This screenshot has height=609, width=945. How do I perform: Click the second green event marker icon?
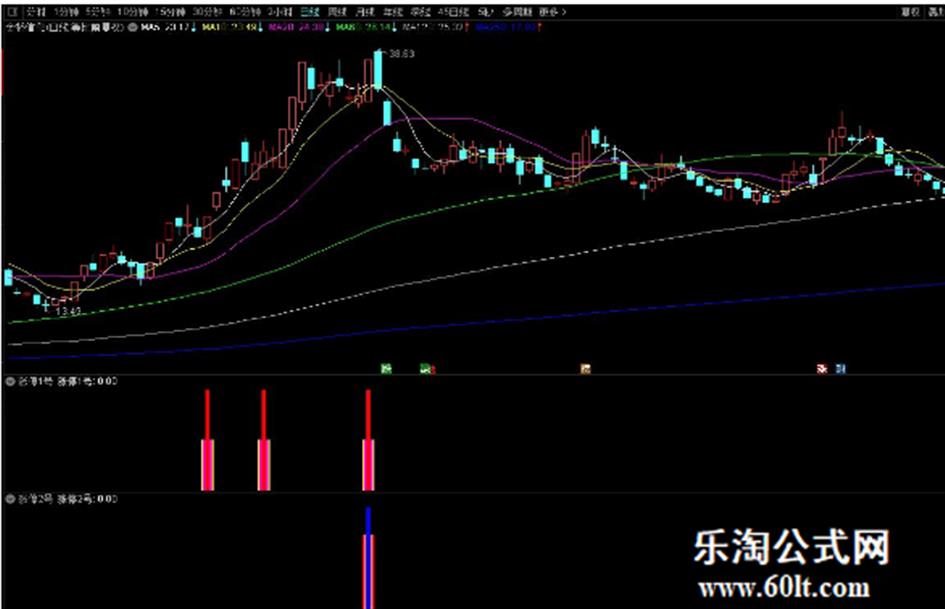click(425, 368)
